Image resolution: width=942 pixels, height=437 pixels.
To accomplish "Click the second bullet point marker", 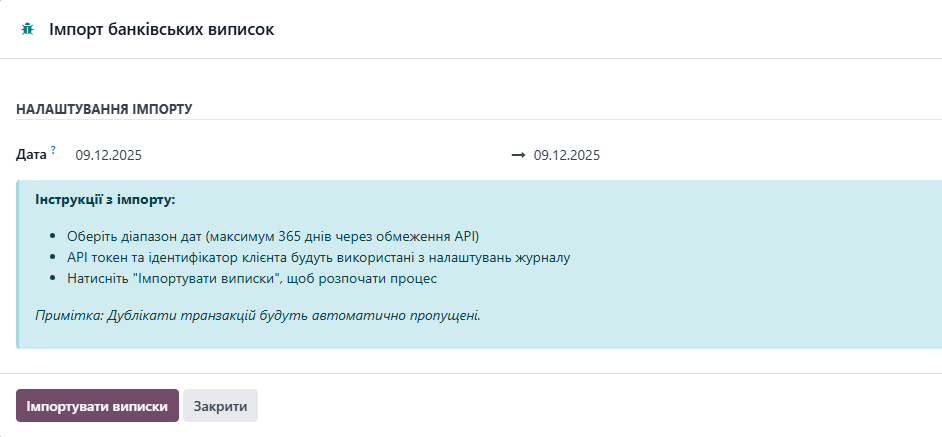I will 54,259.
